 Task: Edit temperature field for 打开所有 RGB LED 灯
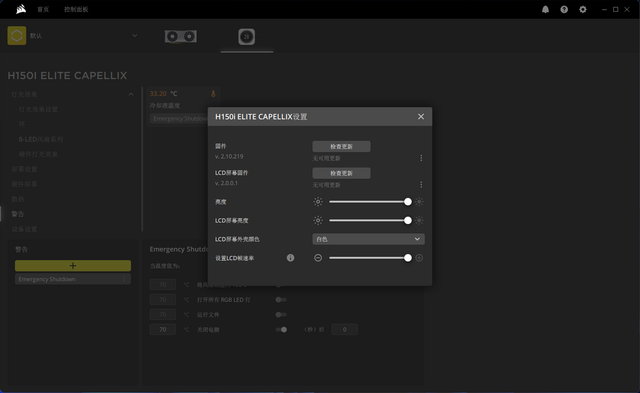tap(162, 300)
